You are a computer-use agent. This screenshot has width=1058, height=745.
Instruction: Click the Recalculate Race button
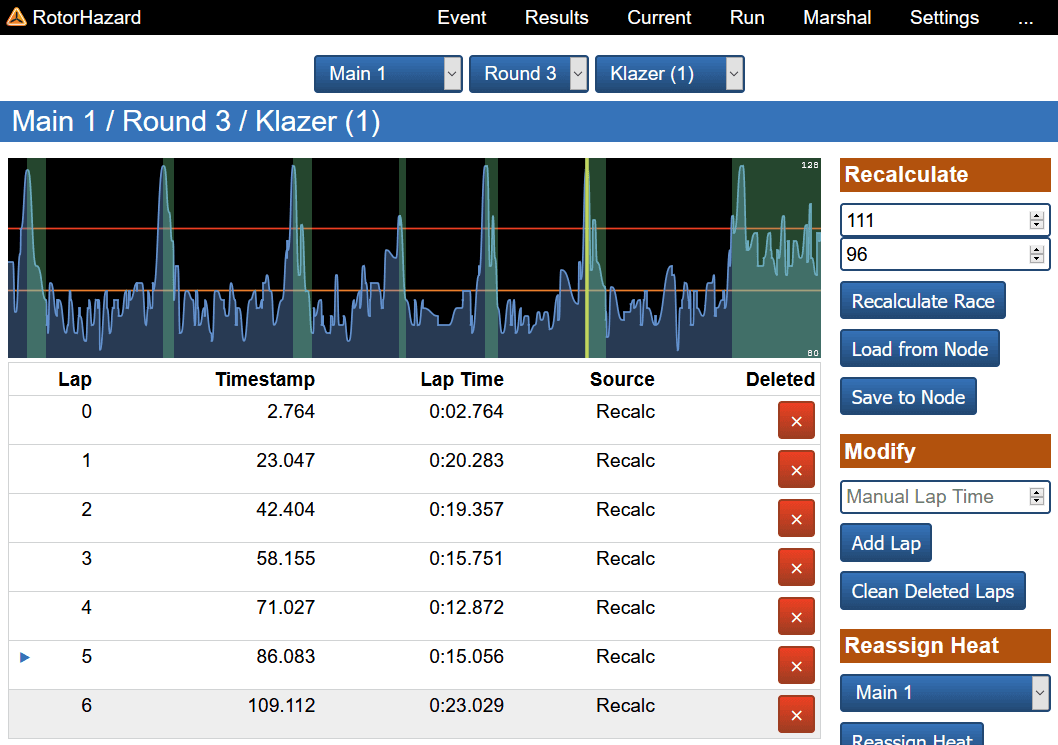(x=922, y=300)
